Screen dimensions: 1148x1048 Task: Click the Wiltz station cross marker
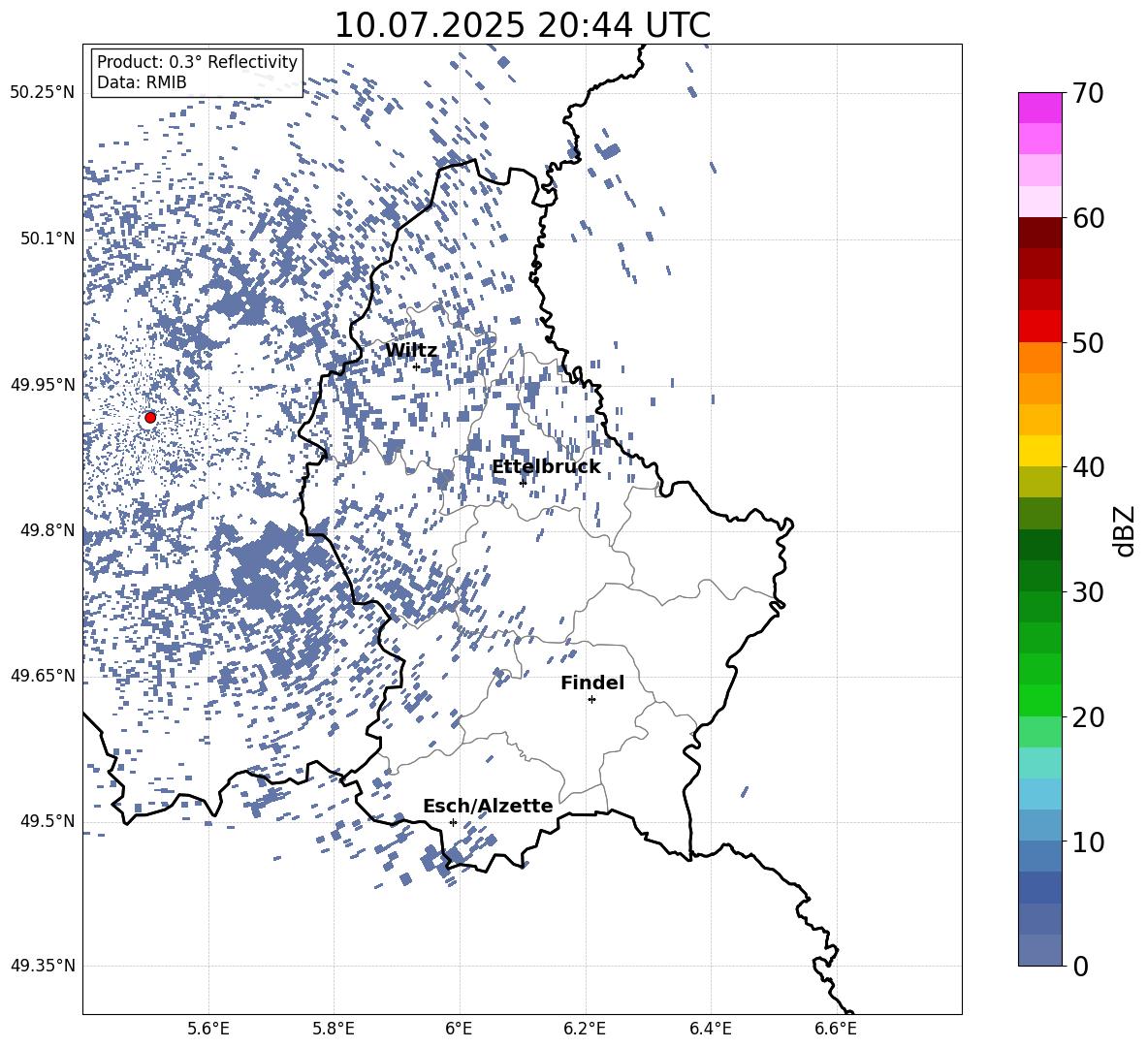click(x=417, y=366)
